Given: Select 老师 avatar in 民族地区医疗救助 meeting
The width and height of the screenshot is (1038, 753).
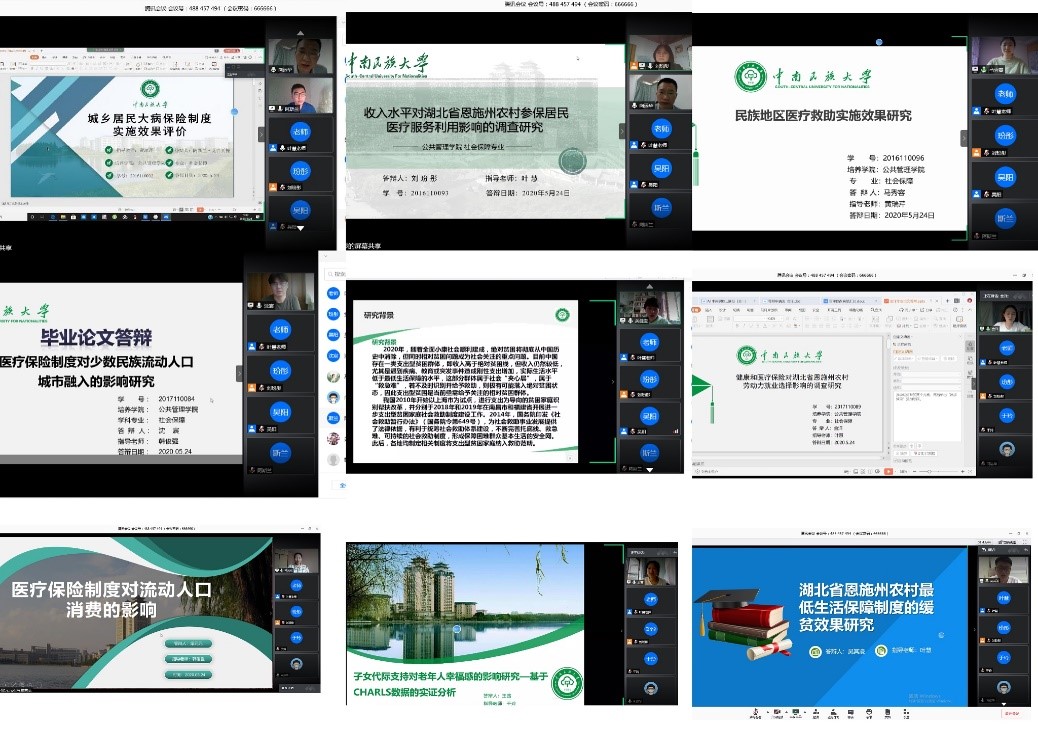Looking at the screenshot, I should [x=1005, y=93].
